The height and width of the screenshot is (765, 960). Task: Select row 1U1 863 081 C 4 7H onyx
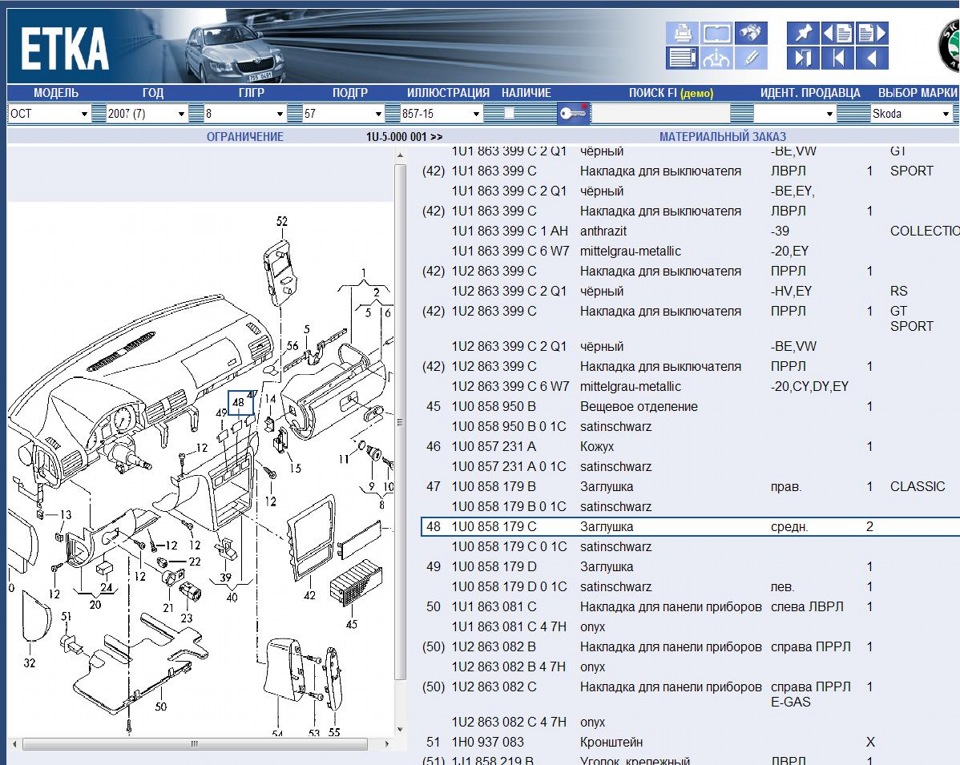pyautogui.click(x=690, y=627)
